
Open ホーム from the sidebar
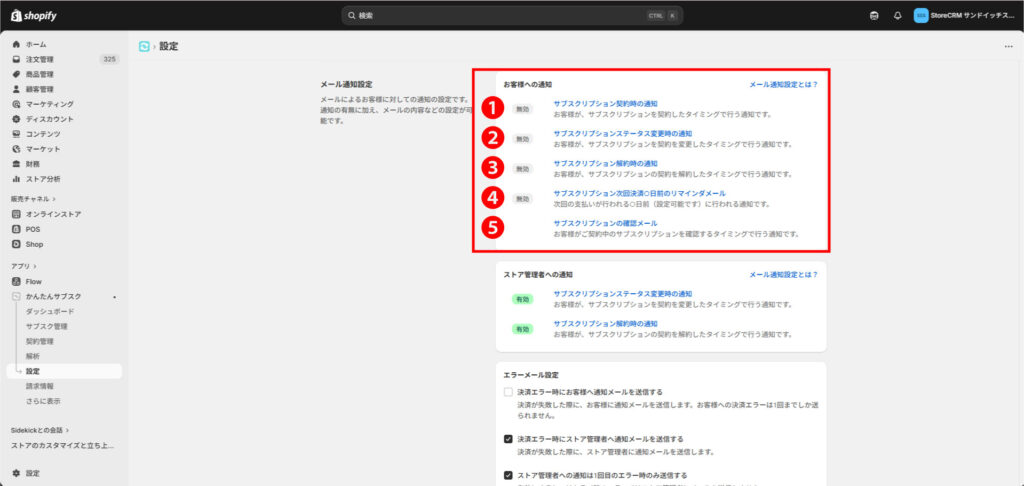click(36, 45)
